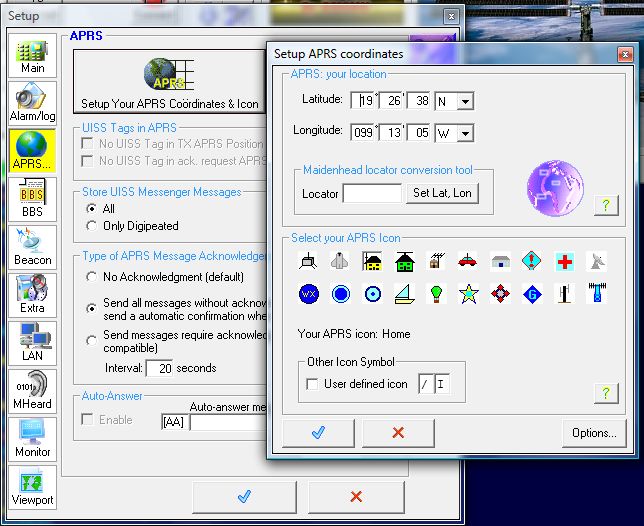Image resolution: width=644 pixels, height=526 pixels.
Task: Open the Beacon settings page
Action: 32,247
